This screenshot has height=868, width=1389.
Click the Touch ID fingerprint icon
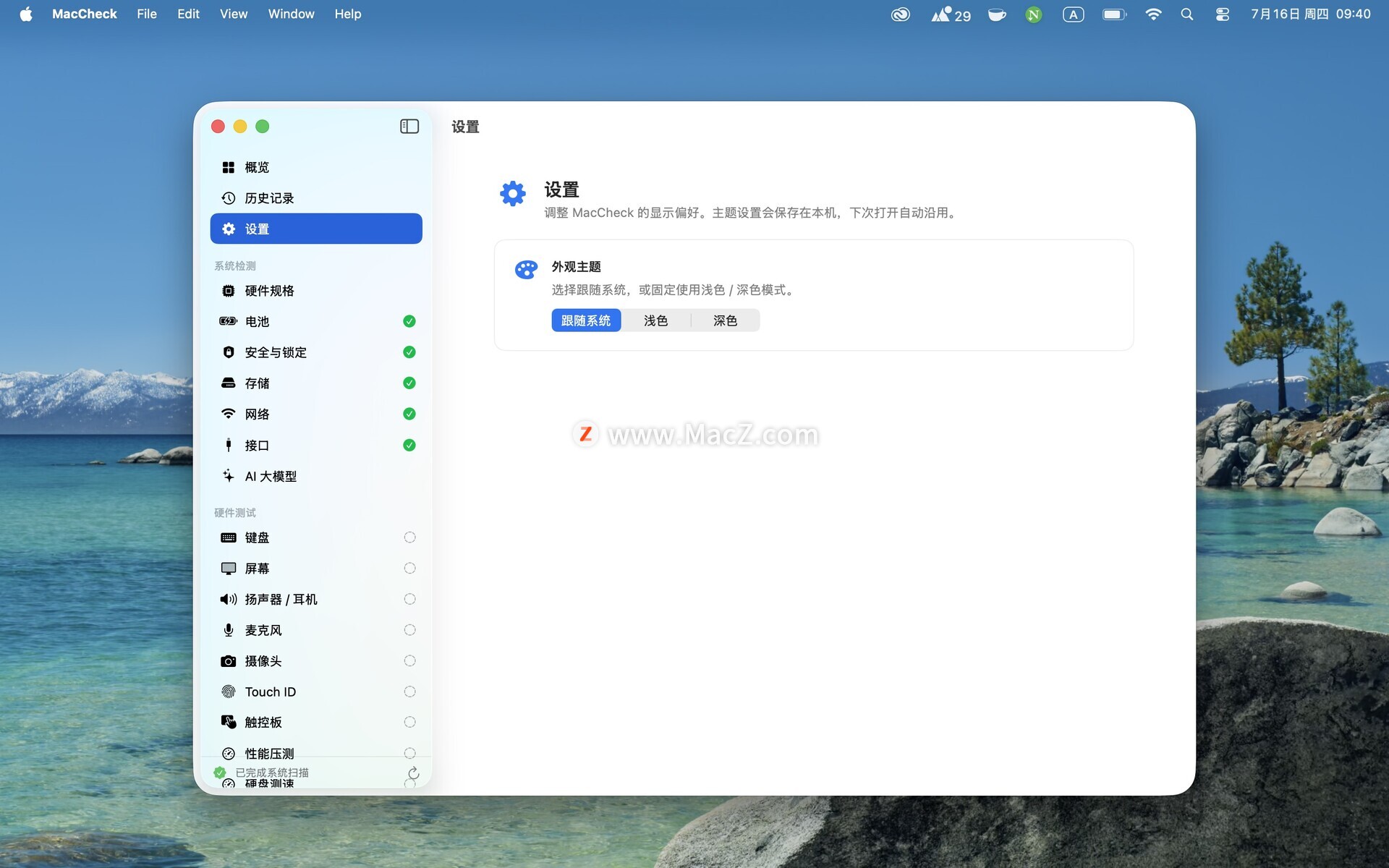click(229, 692)
